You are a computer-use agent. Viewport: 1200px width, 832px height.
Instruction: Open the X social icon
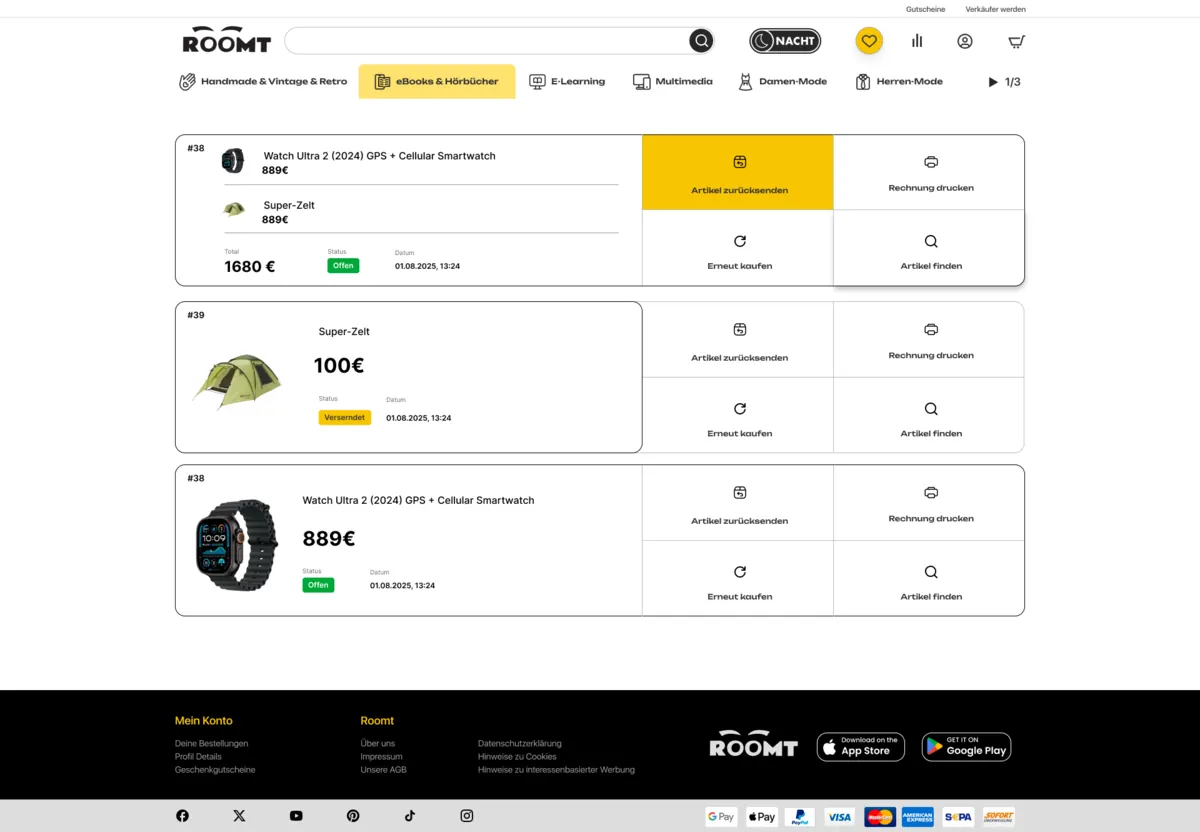(239, 816)
